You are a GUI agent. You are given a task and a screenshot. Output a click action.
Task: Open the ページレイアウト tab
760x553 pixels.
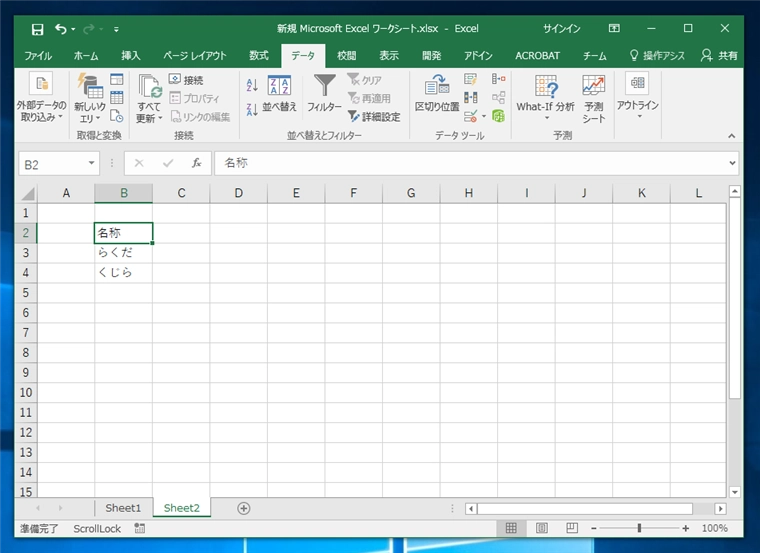[x=195, y=56]
